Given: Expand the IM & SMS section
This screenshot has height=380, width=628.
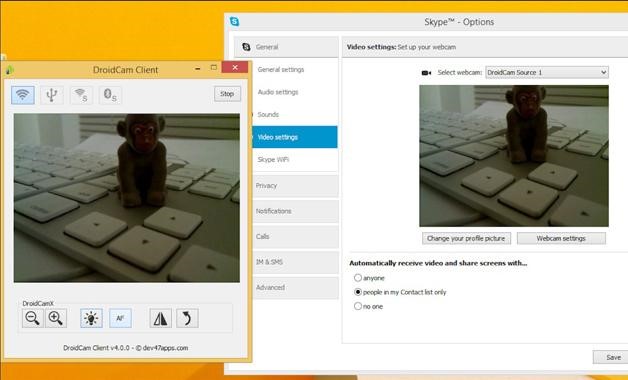Looking at the screenshot, I should click(x=296, y=262).
